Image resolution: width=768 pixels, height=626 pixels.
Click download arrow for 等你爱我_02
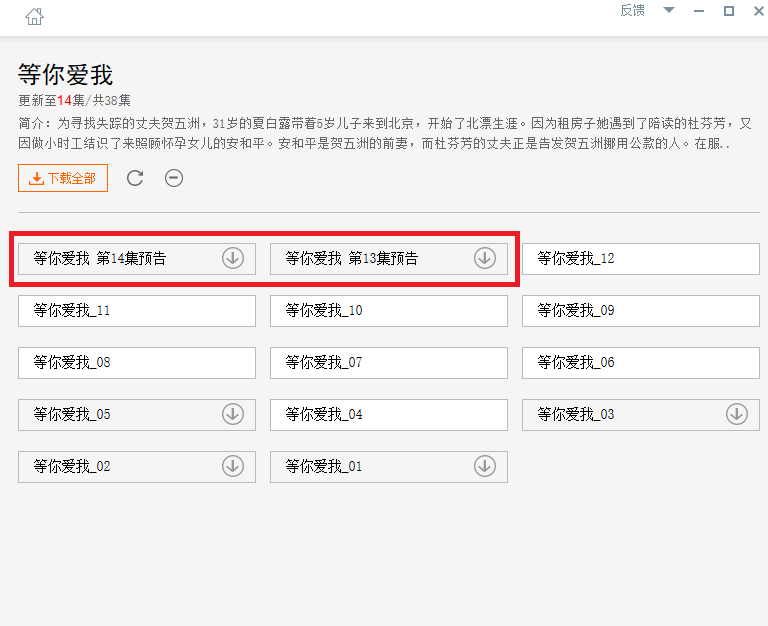[x=233, y=466]
